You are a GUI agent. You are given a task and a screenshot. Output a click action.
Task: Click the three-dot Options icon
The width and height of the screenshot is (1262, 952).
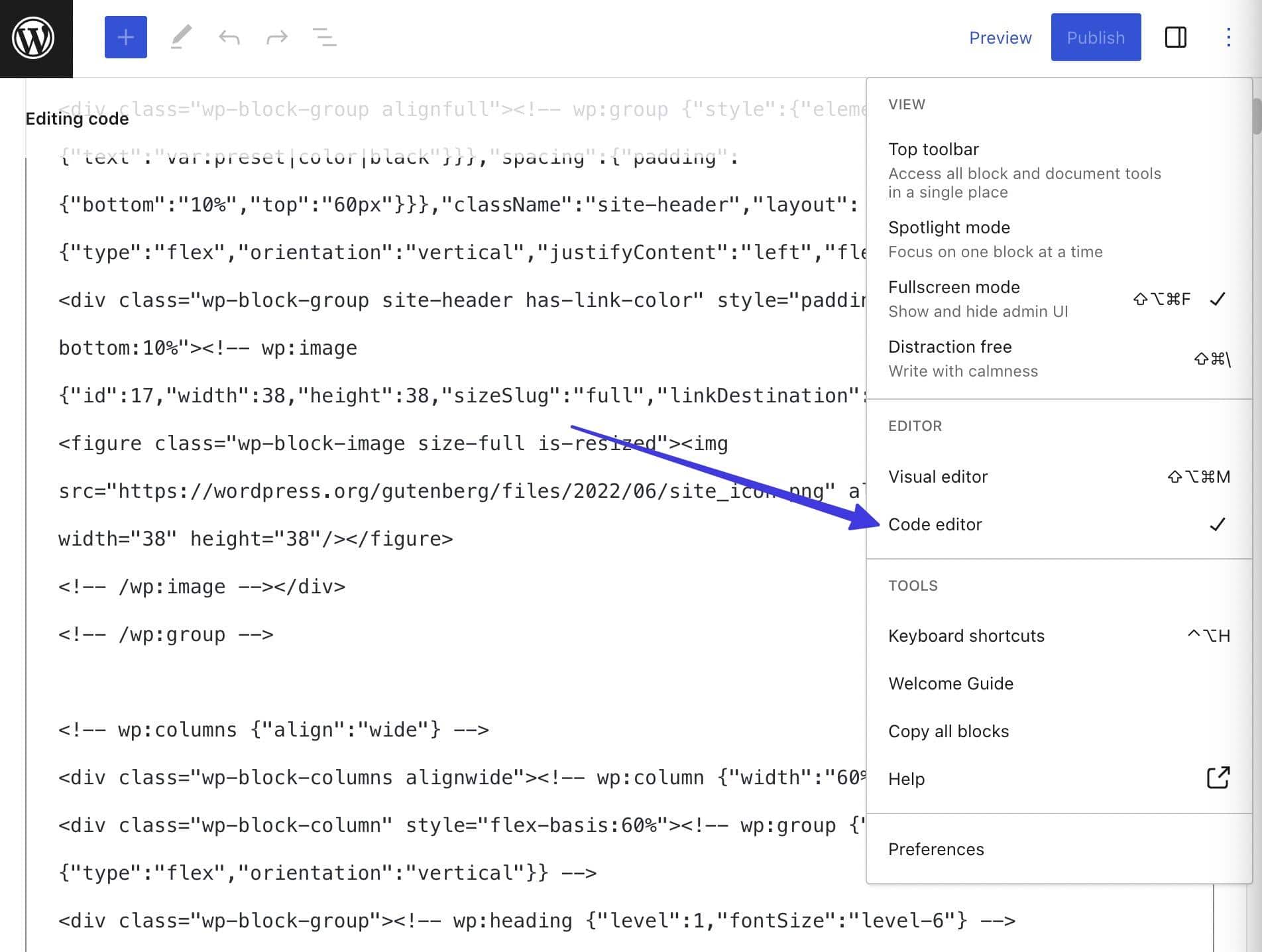tap(1228, 37)
